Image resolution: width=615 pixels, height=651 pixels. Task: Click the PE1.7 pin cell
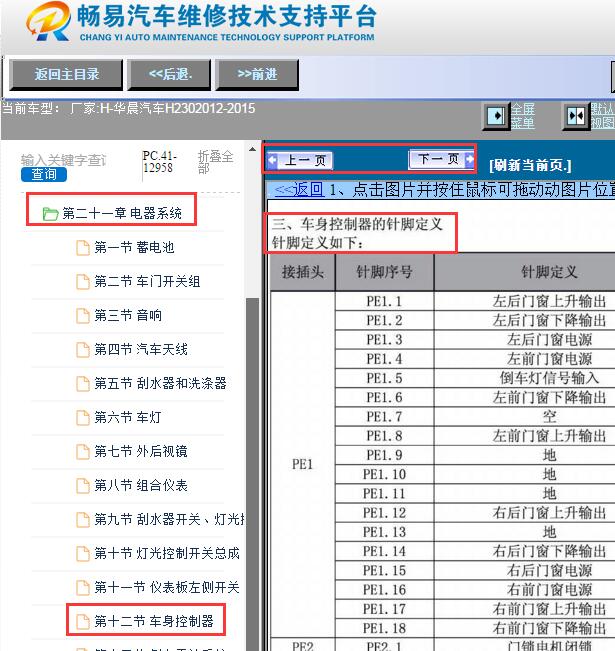(x=385, y=417)
